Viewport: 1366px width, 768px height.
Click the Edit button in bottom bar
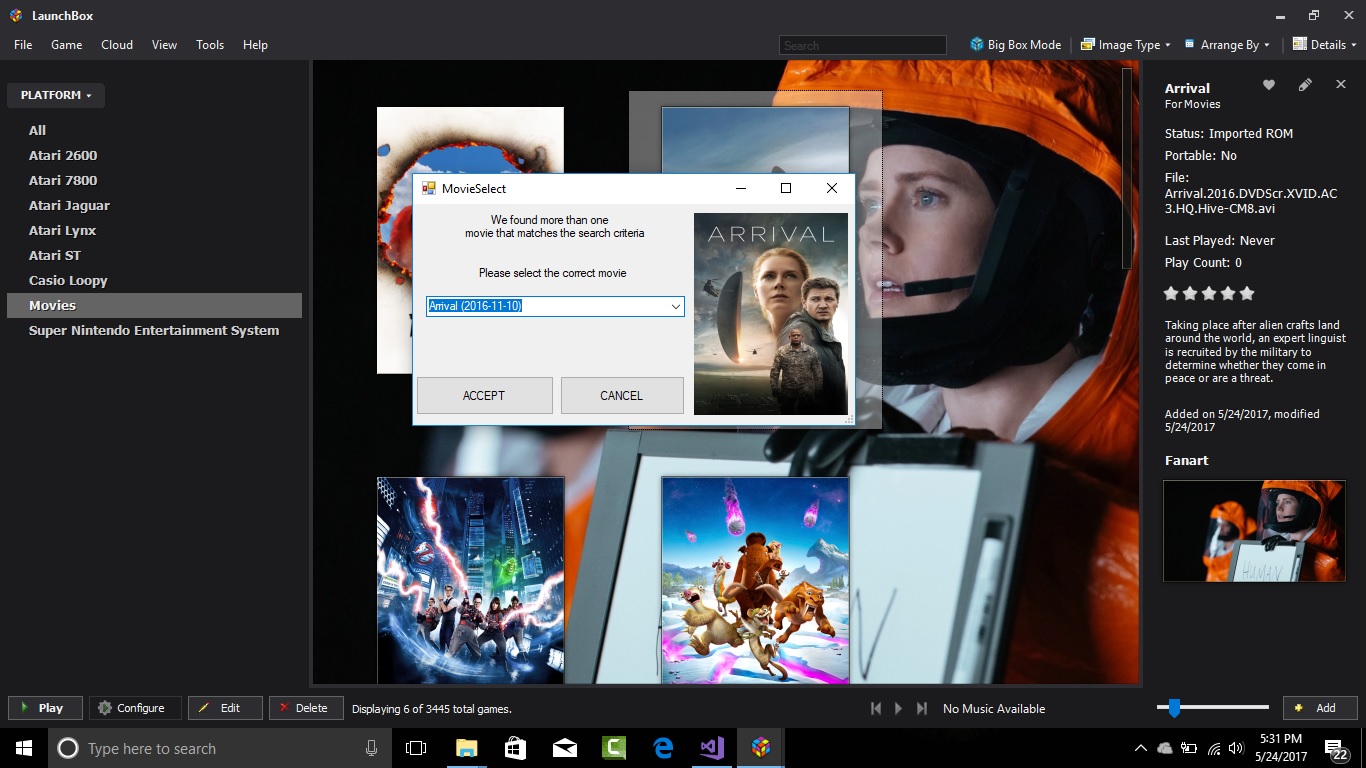[225, 708]
